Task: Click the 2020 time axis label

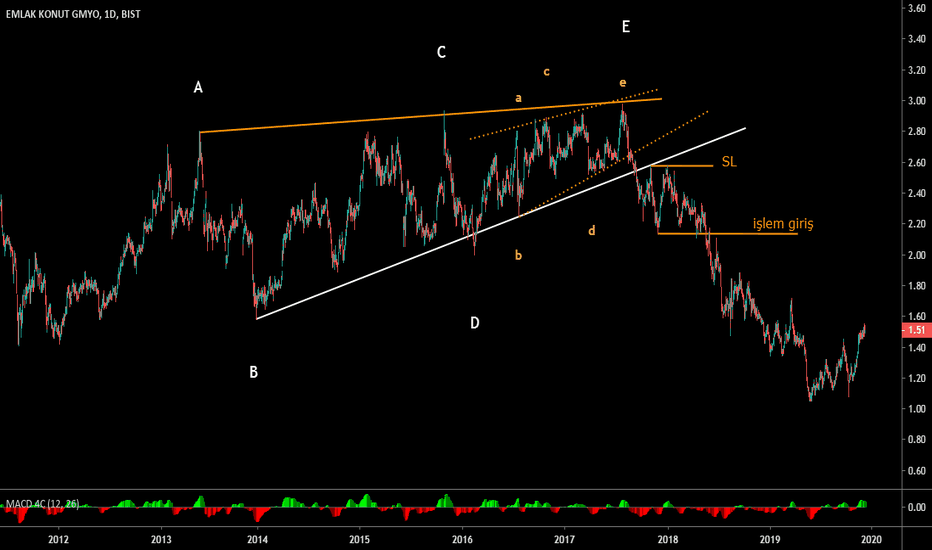Action: [x=871, y=539]
